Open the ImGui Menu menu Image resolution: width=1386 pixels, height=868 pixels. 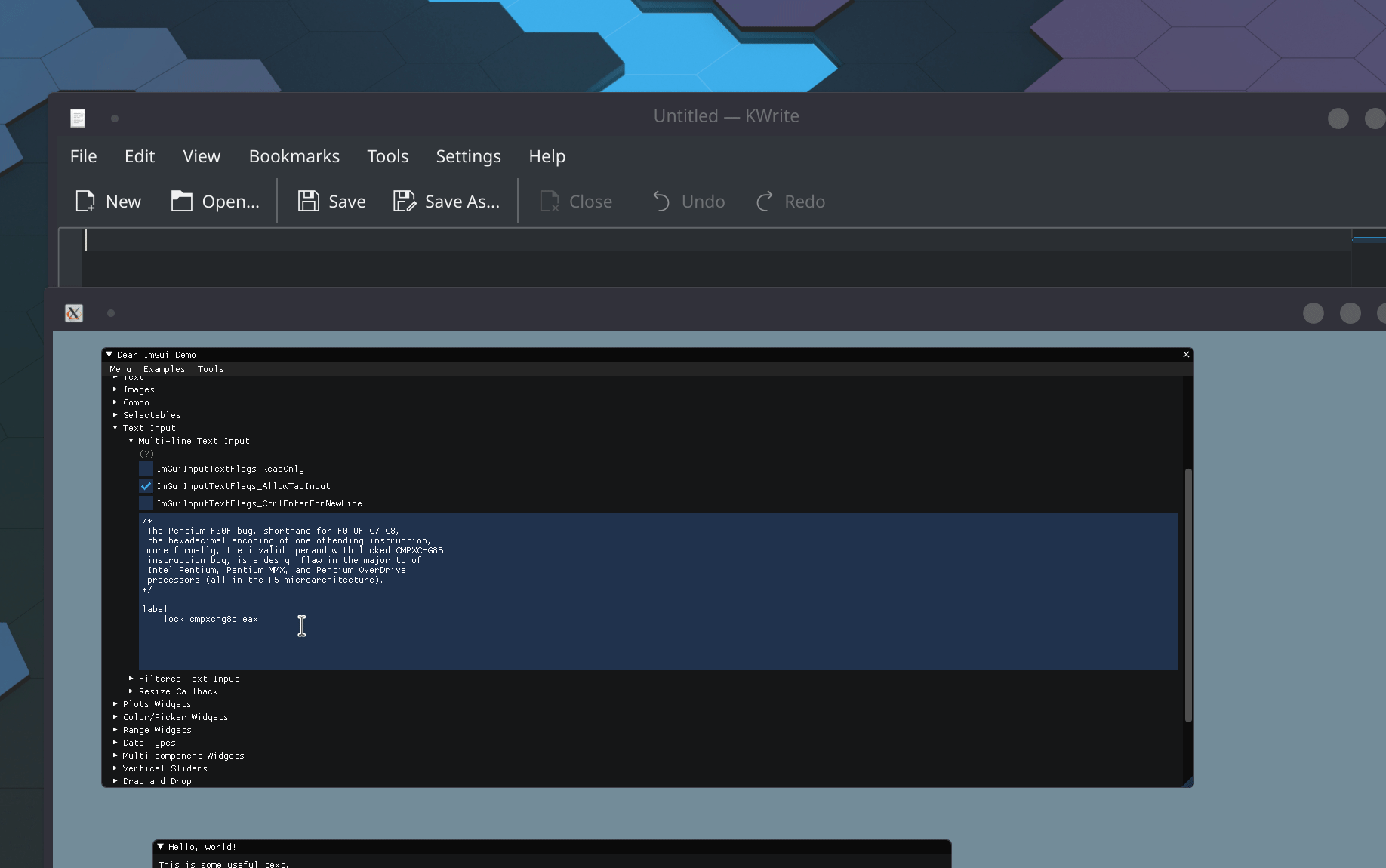click(120, 369)
